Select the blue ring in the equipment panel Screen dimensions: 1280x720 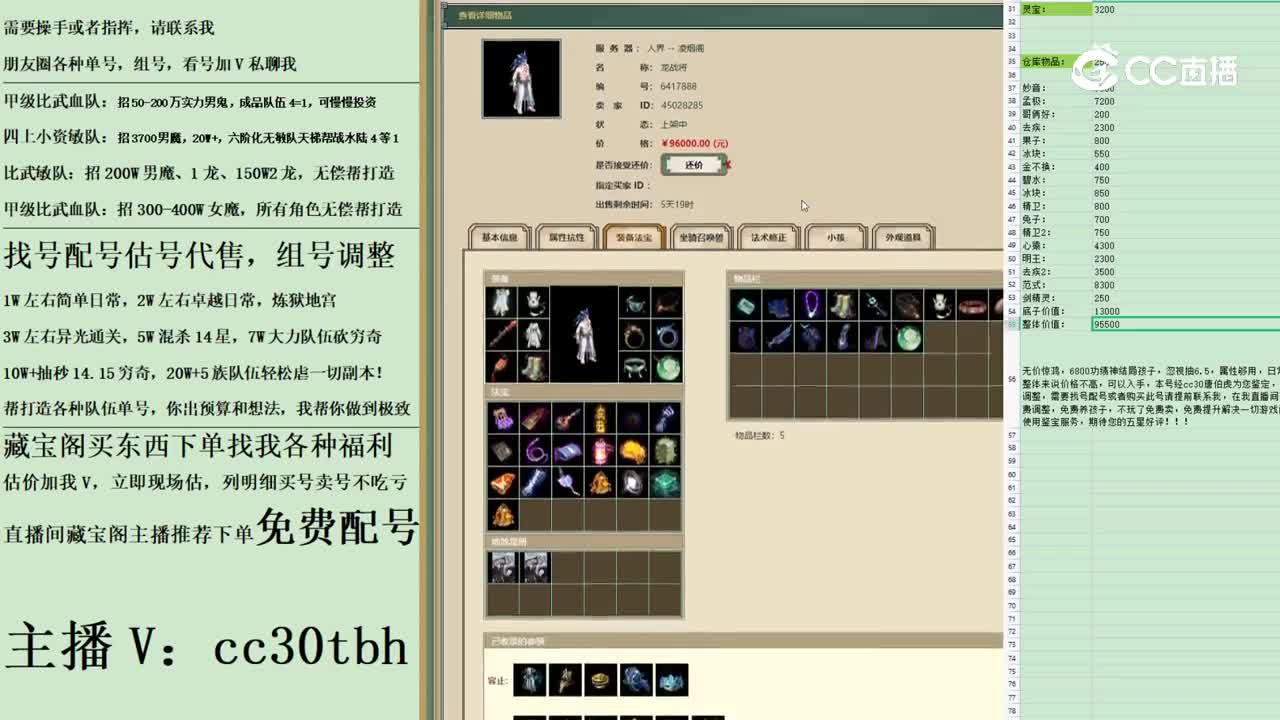[667, 335]
